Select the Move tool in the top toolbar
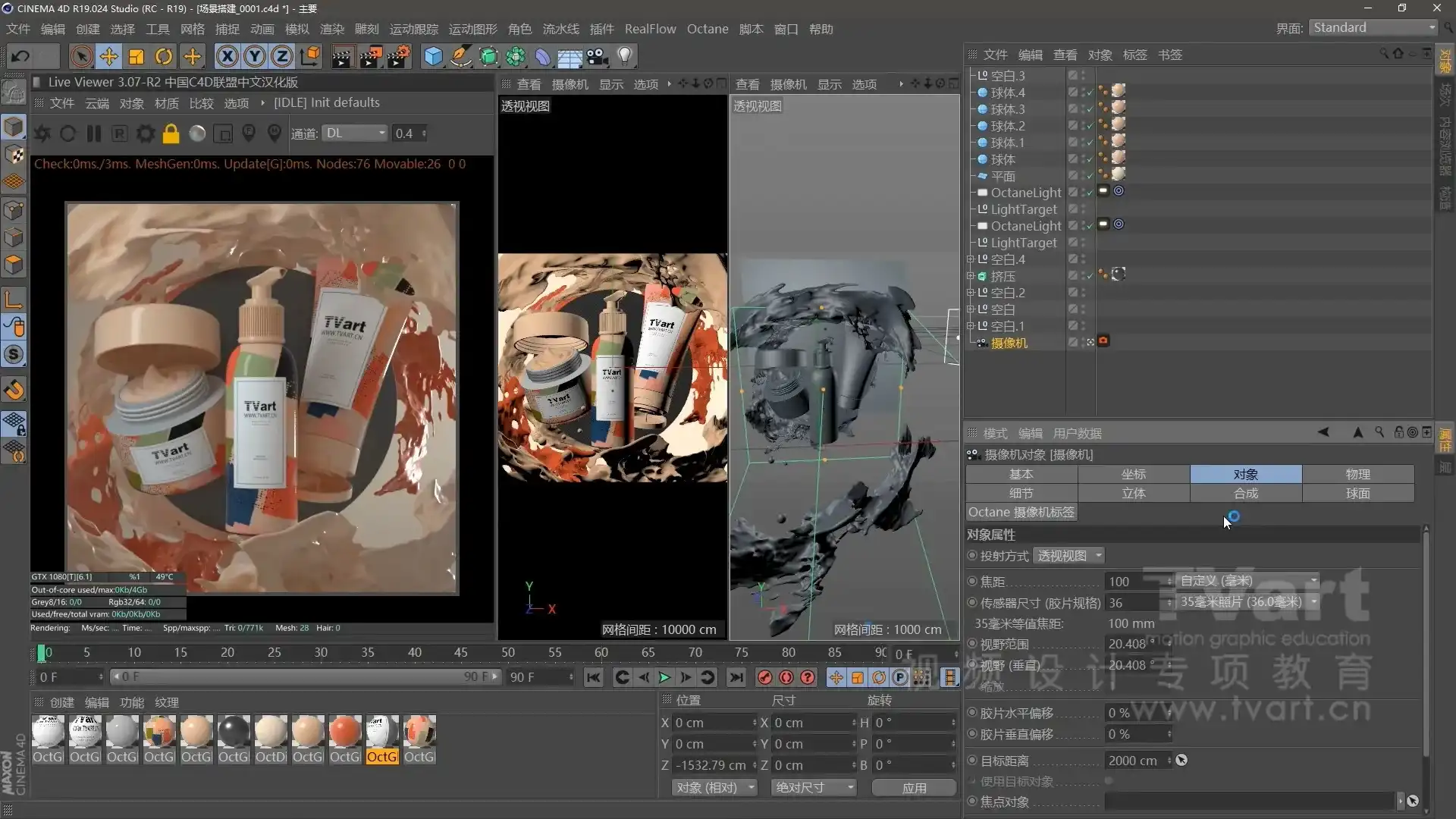Screen dimensions: 1456x819 point(108,56)
